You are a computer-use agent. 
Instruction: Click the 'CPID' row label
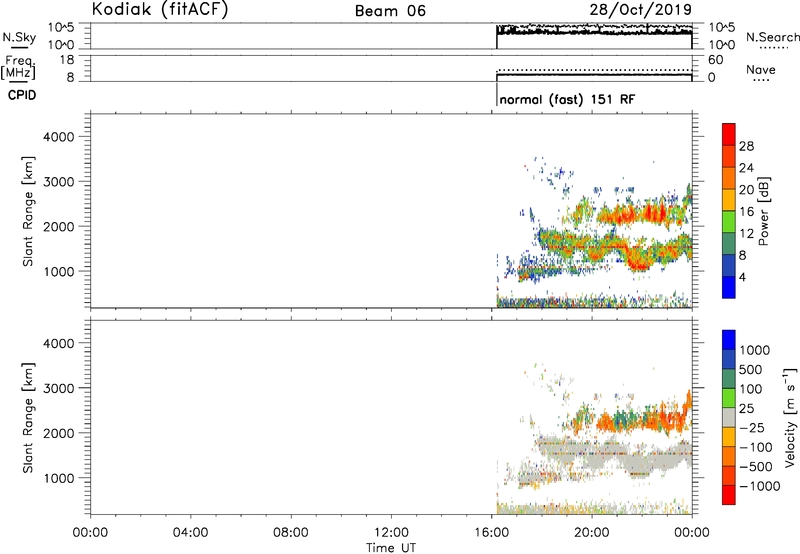pos(22,95)
